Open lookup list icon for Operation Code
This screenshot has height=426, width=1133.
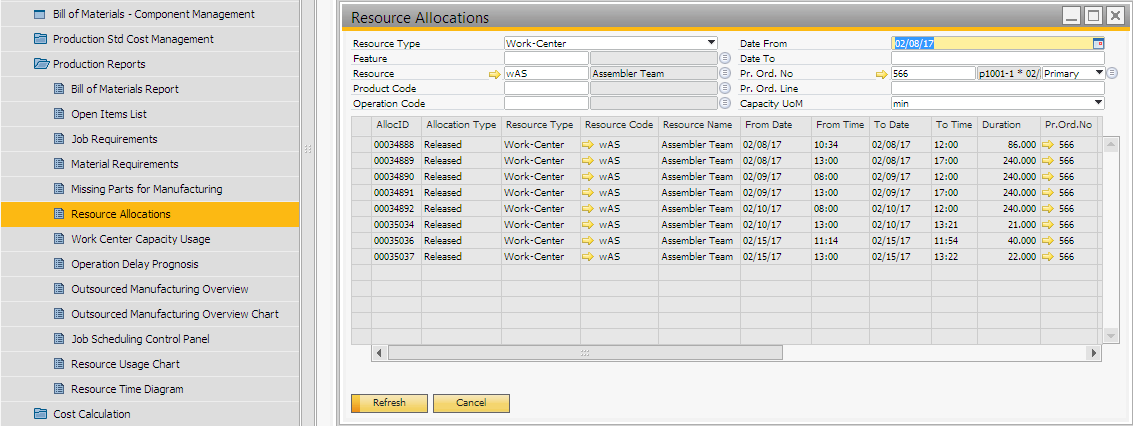tap(725, 104)
